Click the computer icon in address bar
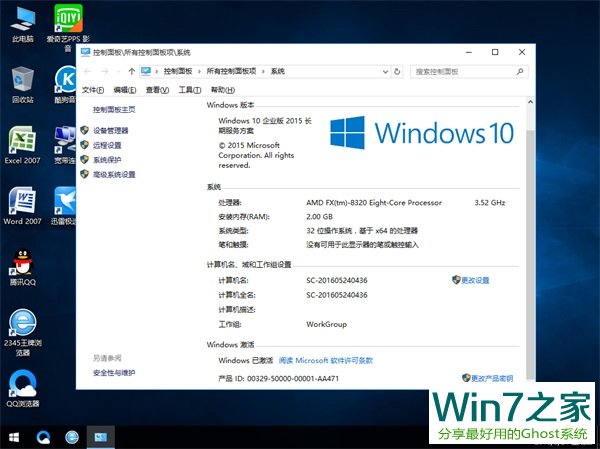Viewport: 600px width, 449px height. (x=146, y=72)
